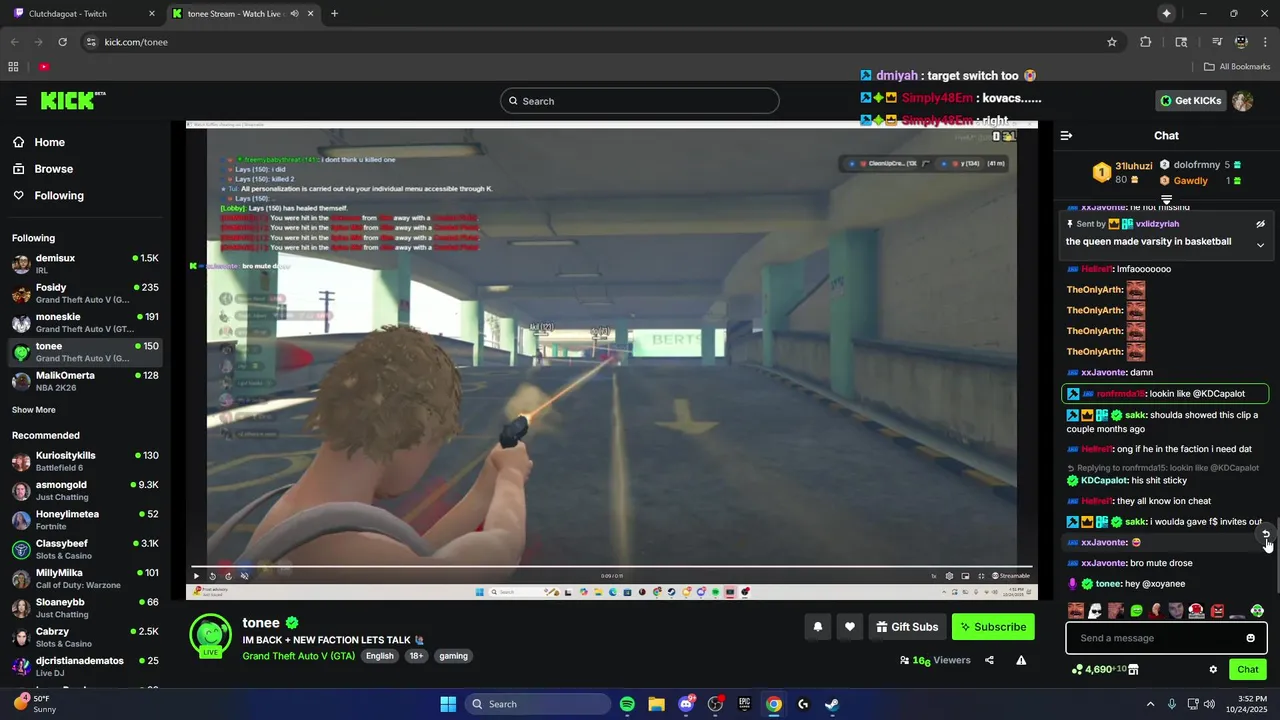This screenshot has width=1280, height=720.
Task: Click the gaming tag
Action: 453,656
